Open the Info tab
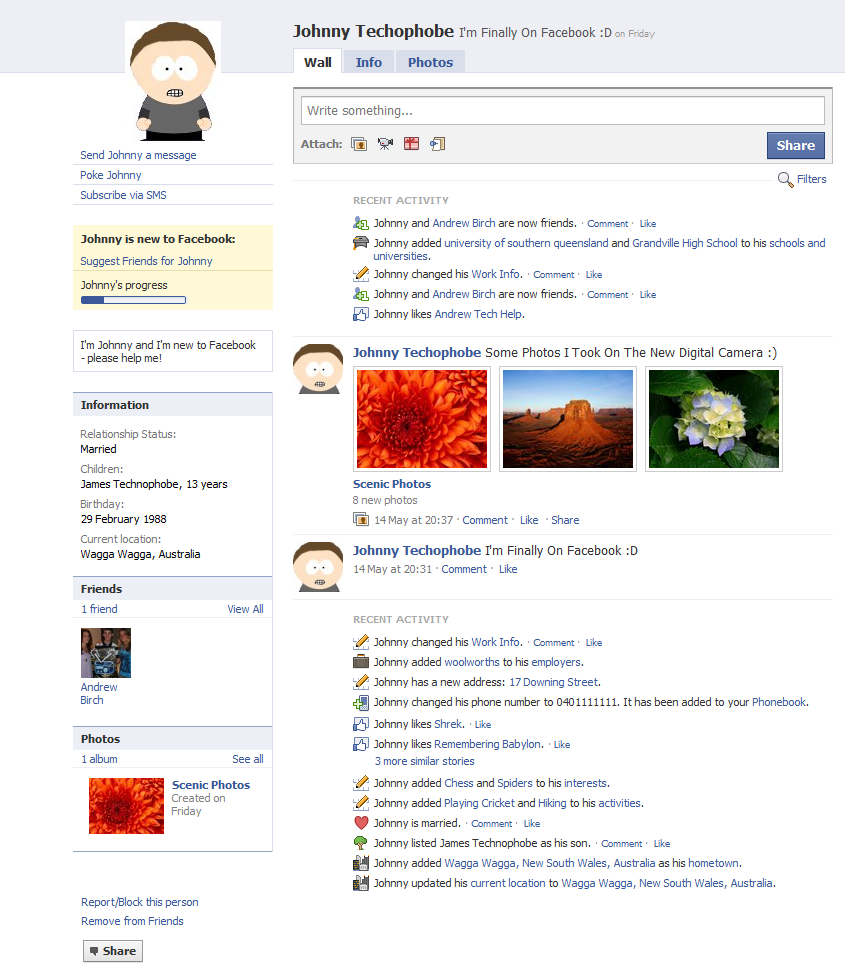The image size is (845, 966). click(368, 62)
